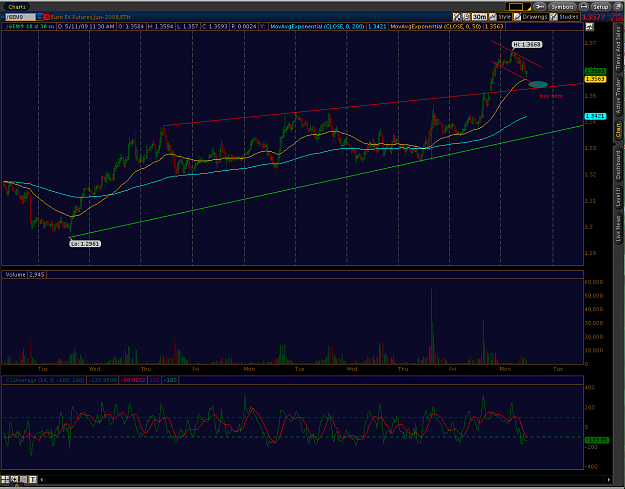The width and height of the screenshot is (625, 489).
Task: Open the Style menu
Action: (500, 17)
